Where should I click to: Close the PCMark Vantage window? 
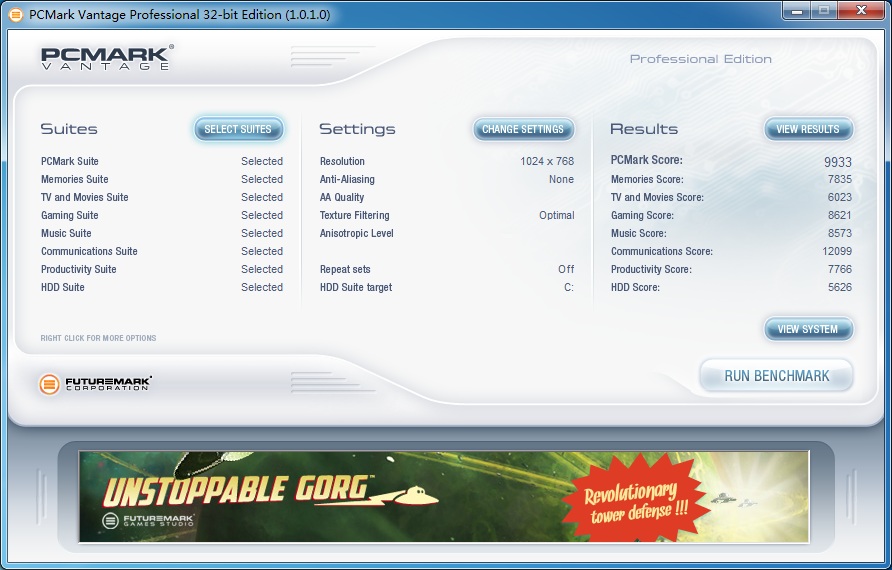click(861, 11)
